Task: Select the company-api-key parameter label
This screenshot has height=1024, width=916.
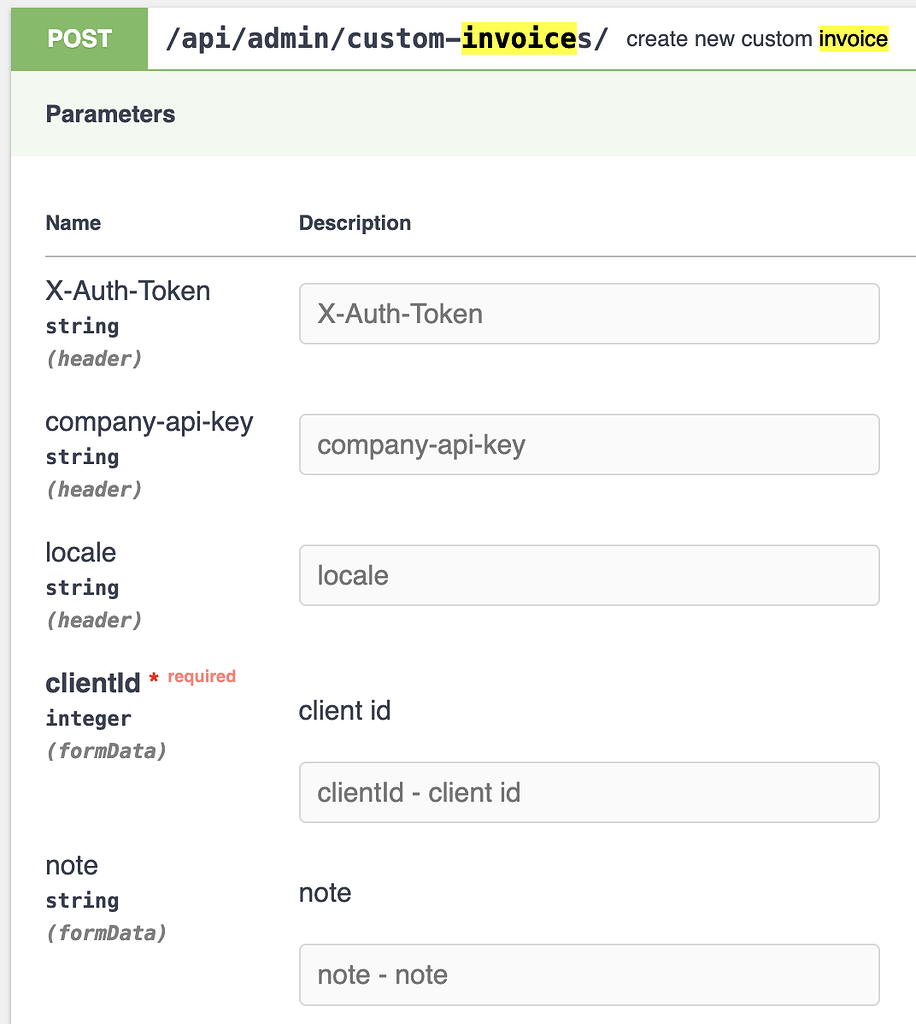Action: pos(149,422)
